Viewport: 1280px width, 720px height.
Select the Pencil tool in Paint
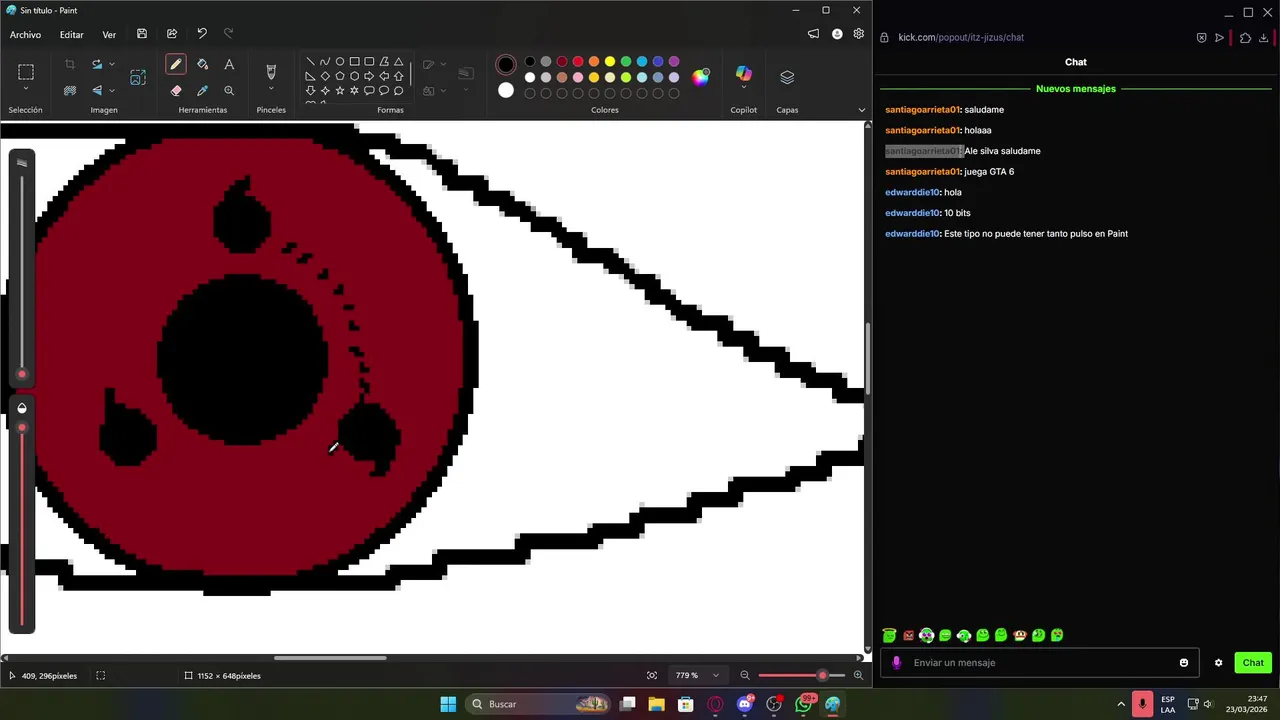176,64
